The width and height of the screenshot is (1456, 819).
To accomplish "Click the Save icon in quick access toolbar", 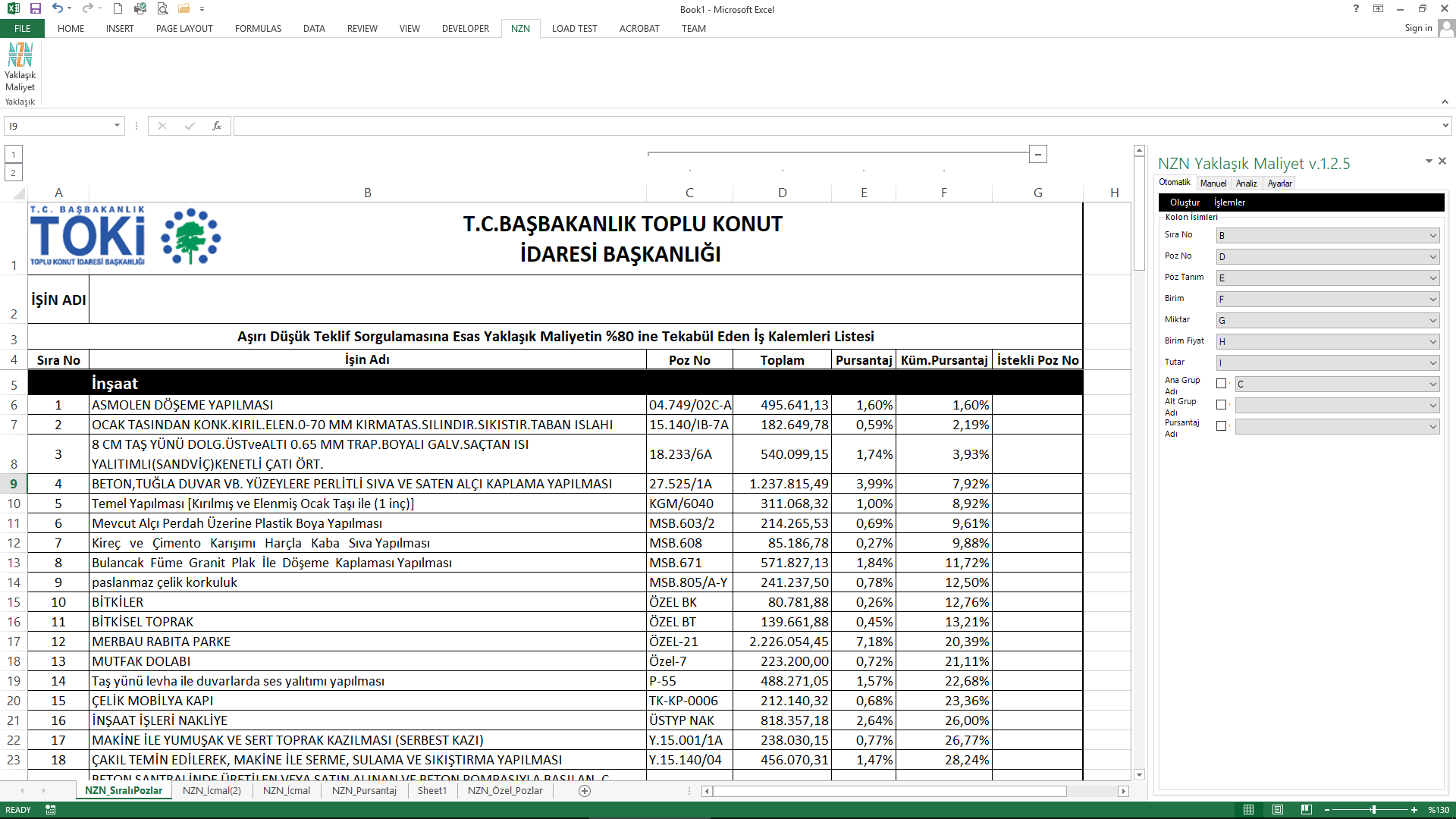I will [36, 8].
